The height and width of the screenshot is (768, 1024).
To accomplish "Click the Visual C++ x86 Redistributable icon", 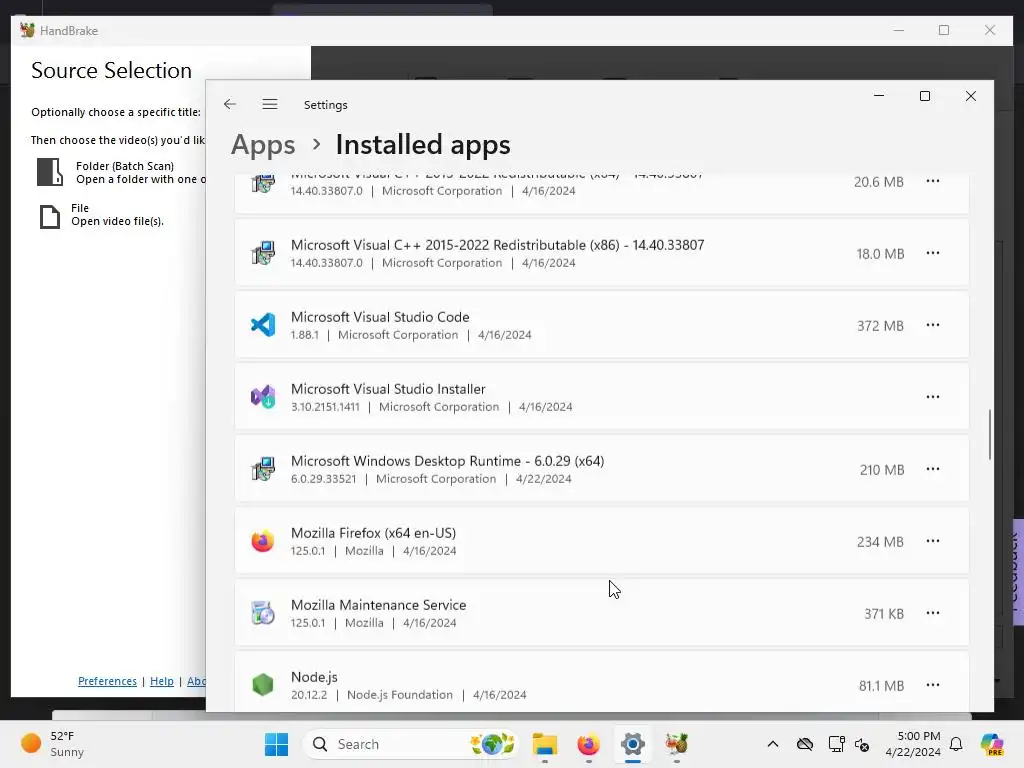I will [263, 253].
